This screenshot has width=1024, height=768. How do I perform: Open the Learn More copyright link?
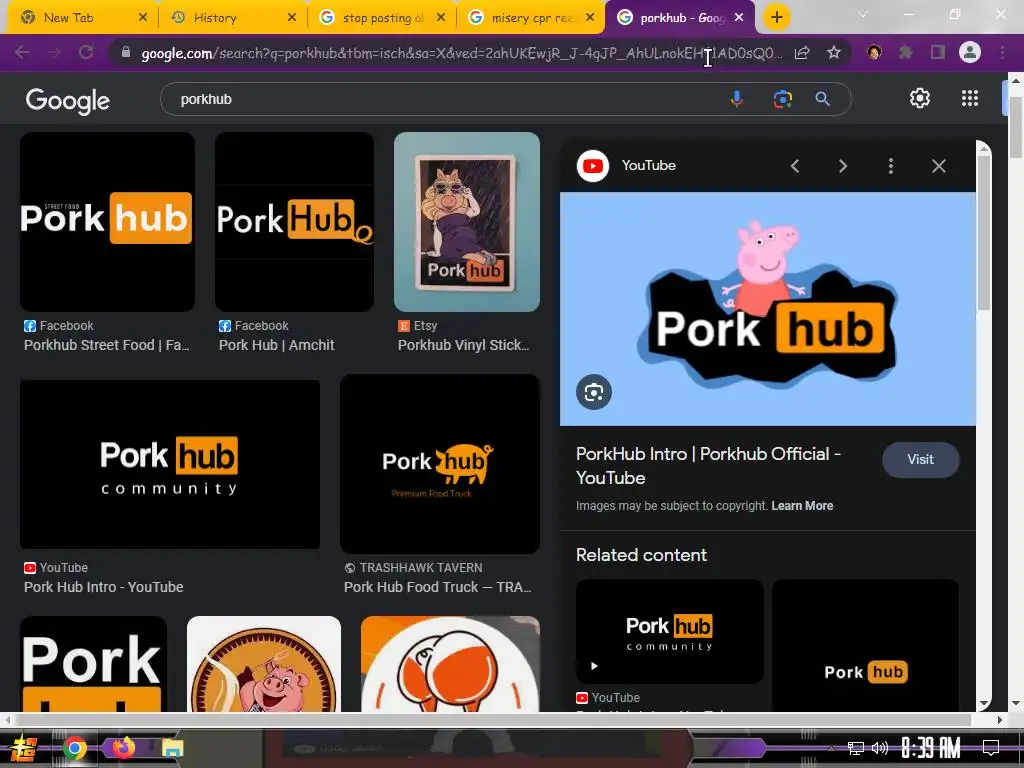coord(802,505)
